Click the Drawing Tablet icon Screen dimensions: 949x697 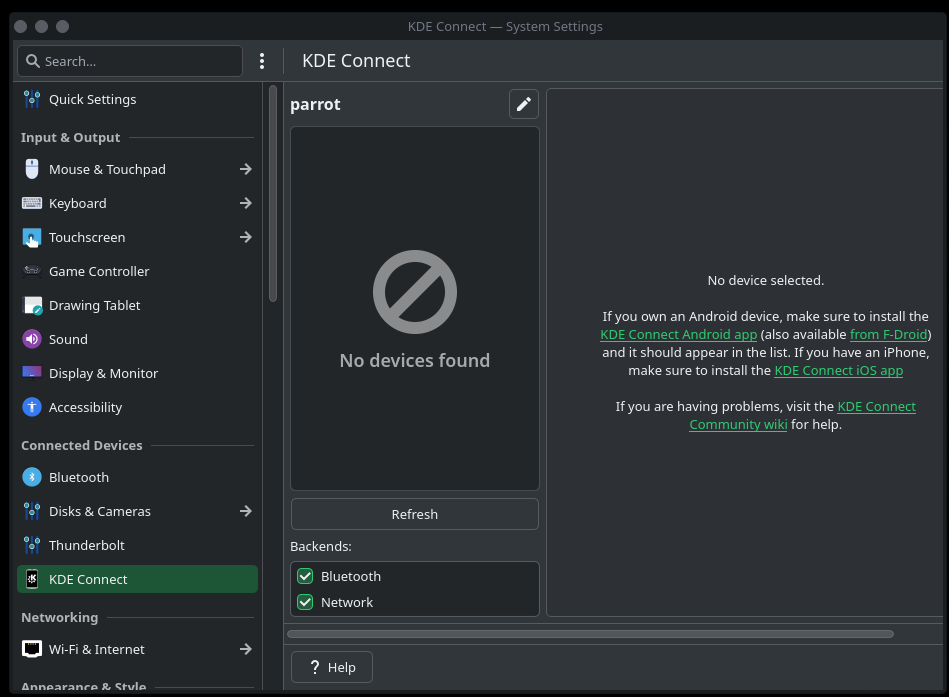point(32,305)
